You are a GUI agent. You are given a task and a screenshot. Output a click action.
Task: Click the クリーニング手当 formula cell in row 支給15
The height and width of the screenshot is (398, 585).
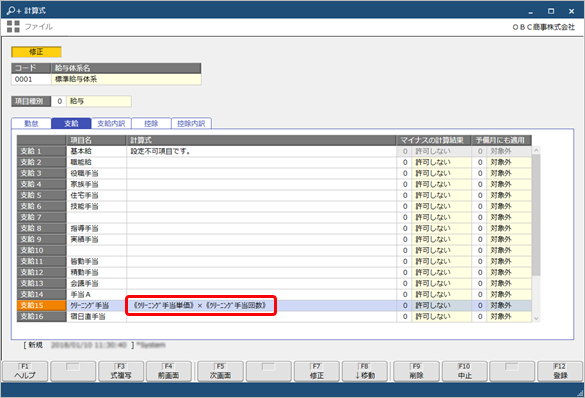click(261, 305)
